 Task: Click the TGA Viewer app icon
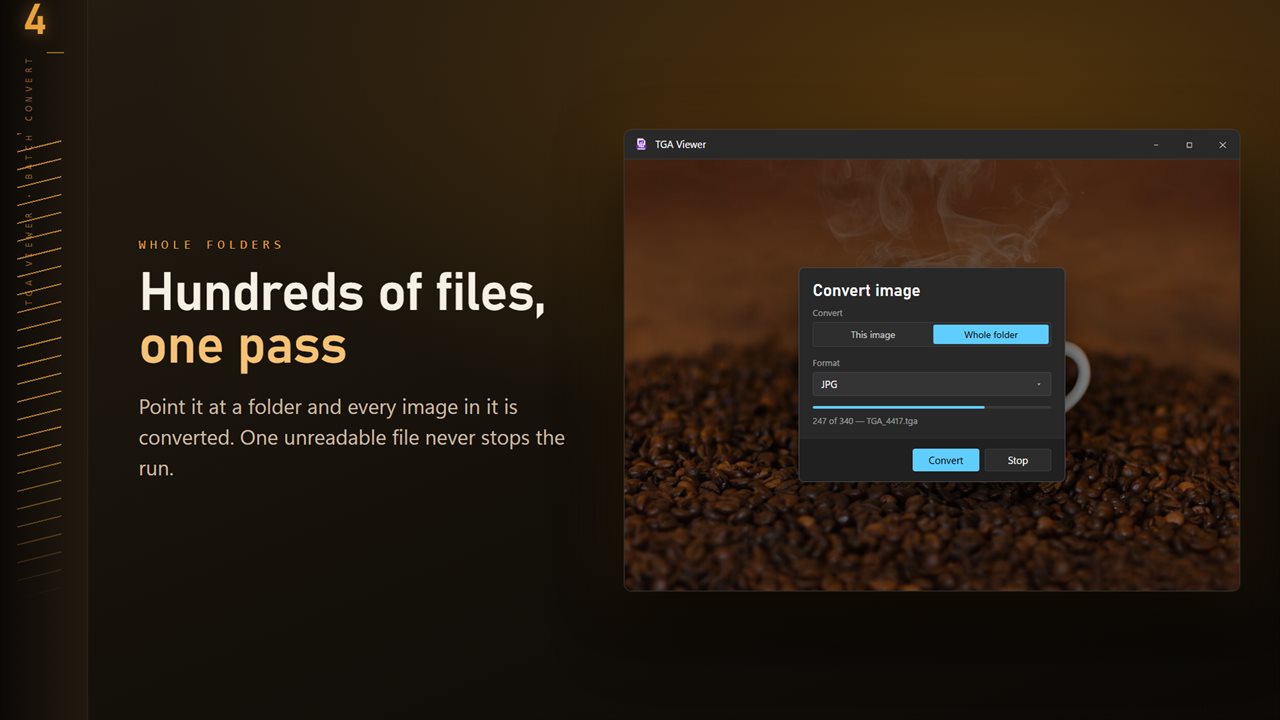point(641,144)
